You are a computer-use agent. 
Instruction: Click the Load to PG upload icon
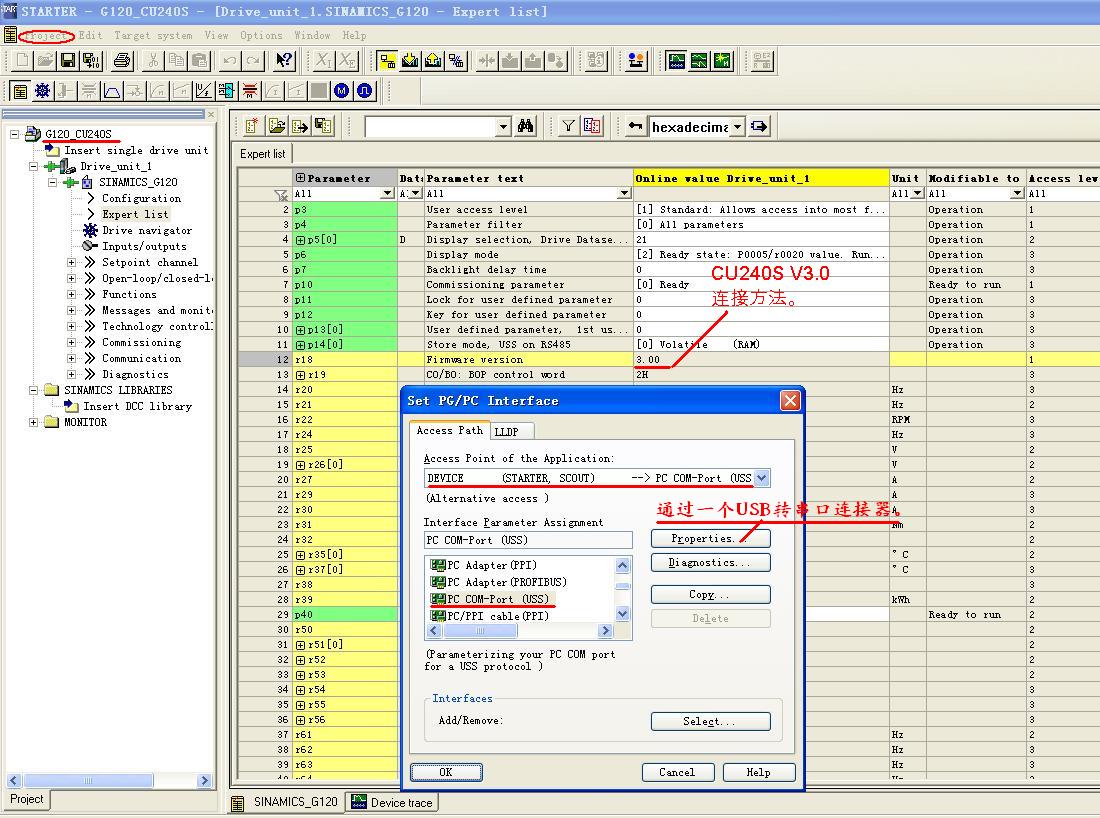click(x=433, y=61)
